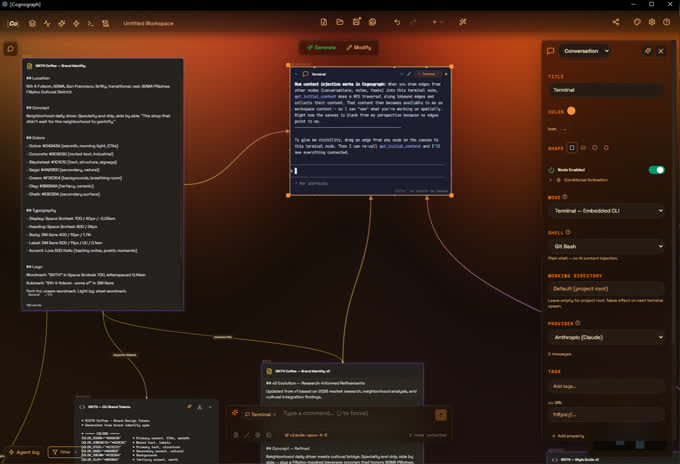Click edit pencil icon in Terminal node header
Screen dimensions: 680x464
point(409,74)
